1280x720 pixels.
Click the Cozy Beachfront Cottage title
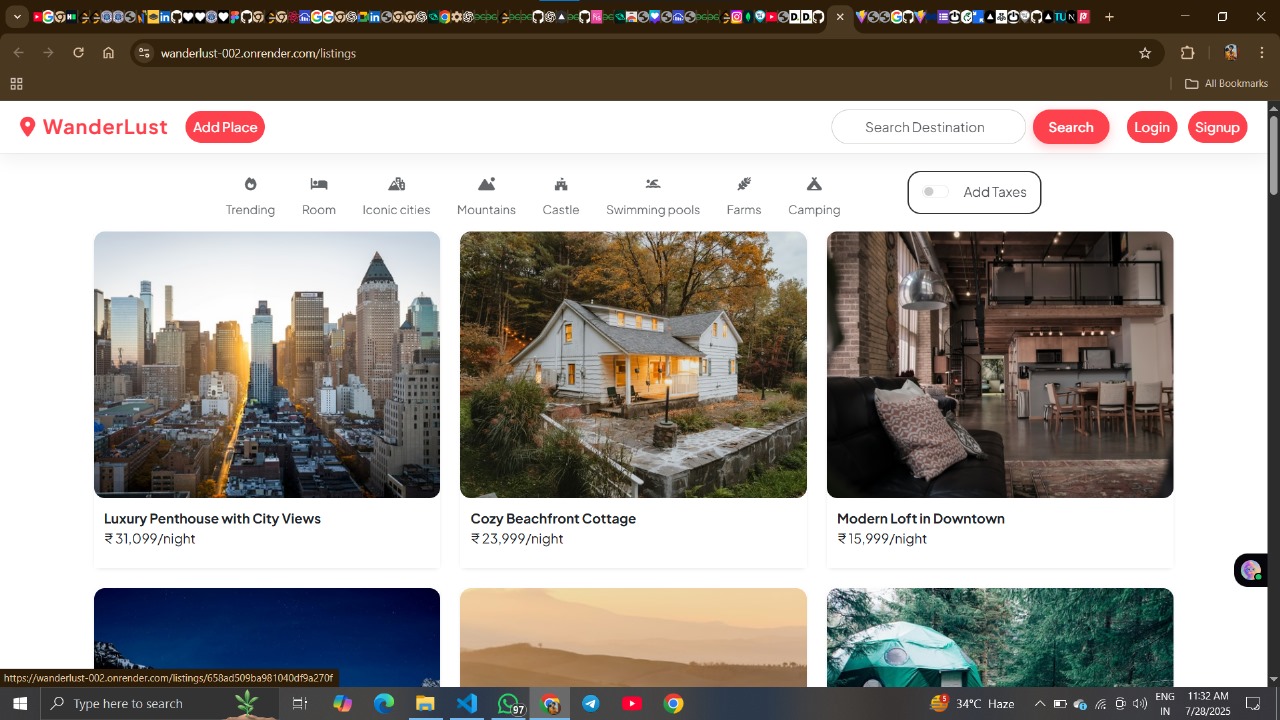tap(553, 518)
